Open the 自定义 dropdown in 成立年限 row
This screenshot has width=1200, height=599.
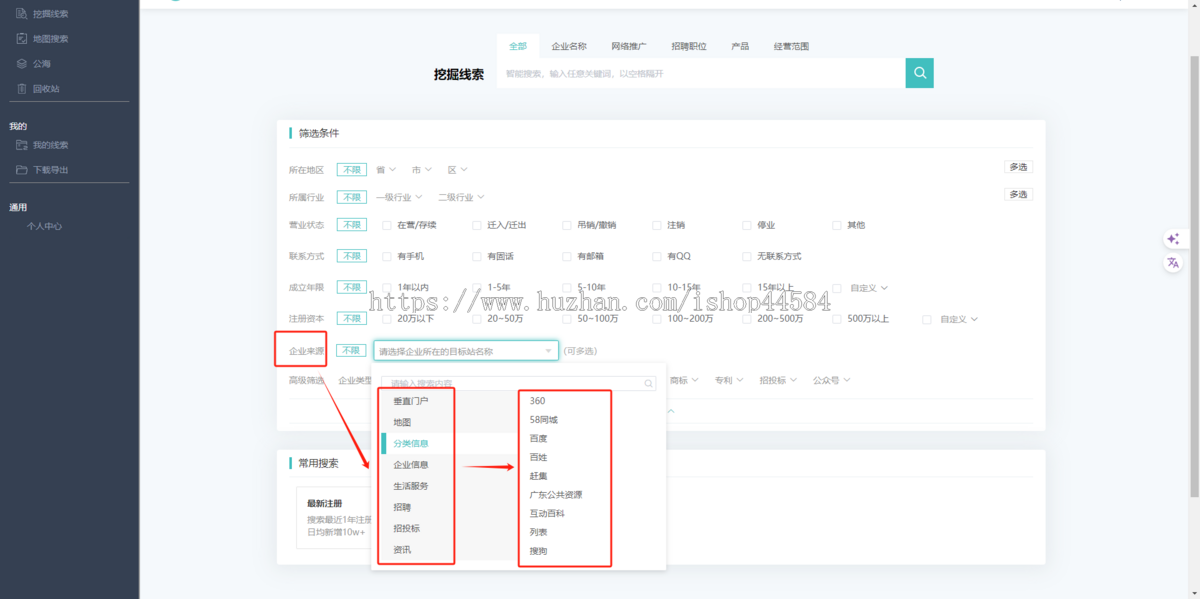[x=869, y=288]
